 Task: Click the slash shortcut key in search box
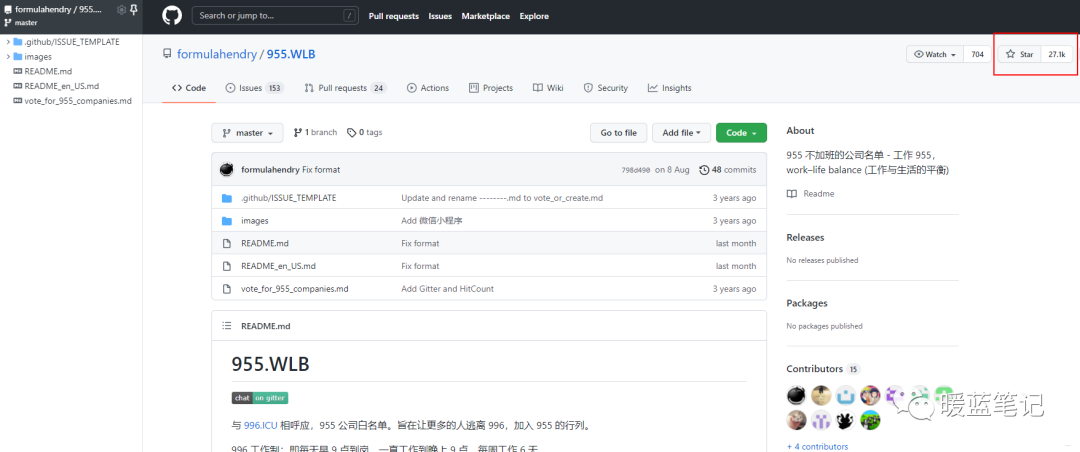pos(350,15)
